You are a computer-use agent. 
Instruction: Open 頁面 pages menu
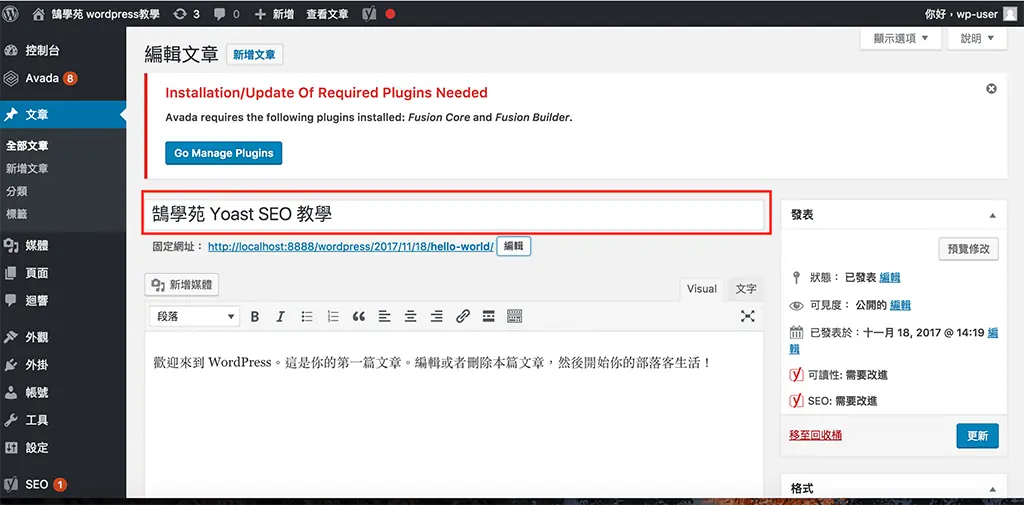tap(63, 273)
